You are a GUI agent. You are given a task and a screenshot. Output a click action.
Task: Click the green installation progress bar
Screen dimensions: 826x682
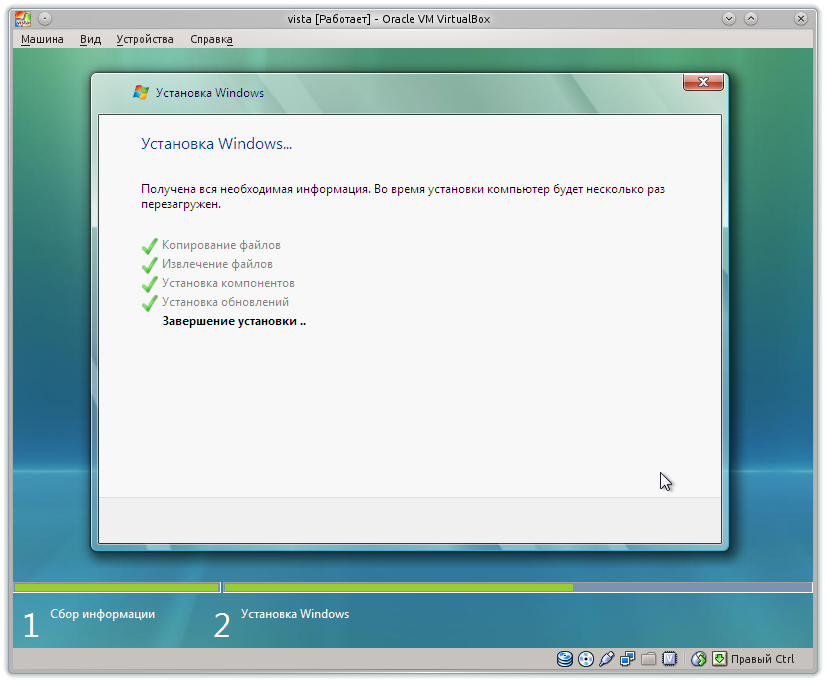point(300,587)
